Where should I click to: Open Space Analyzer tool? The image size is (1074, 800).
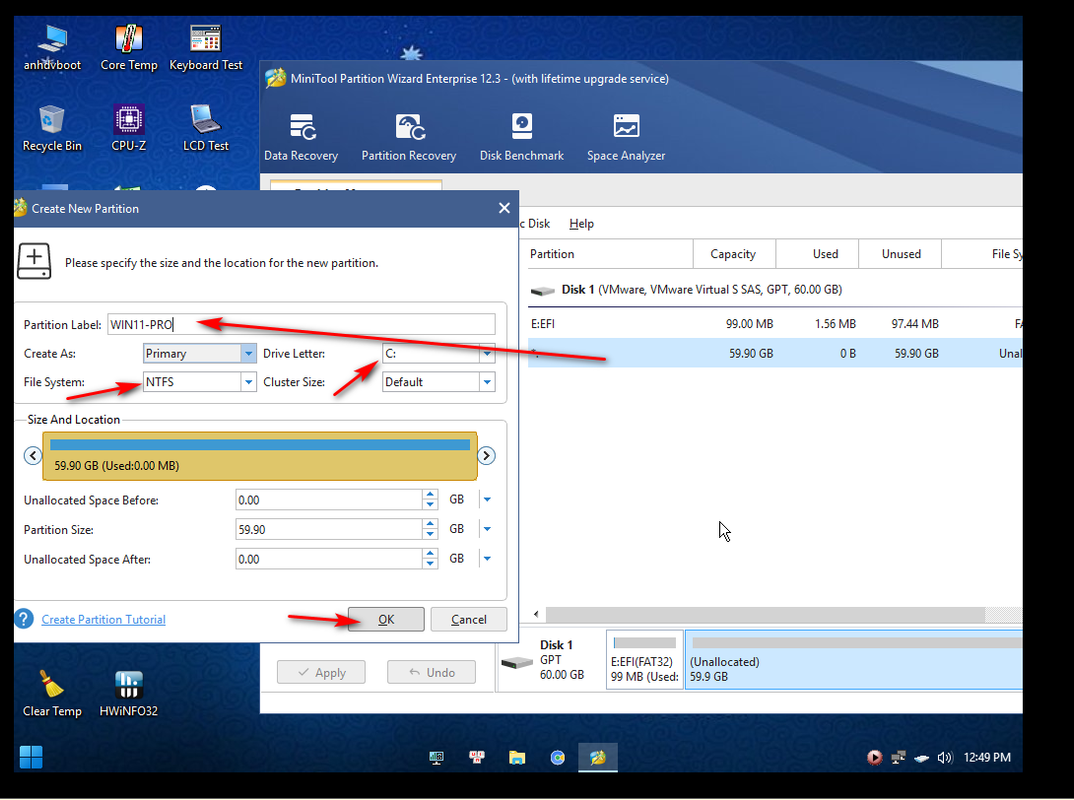click(x=625, y=138)
